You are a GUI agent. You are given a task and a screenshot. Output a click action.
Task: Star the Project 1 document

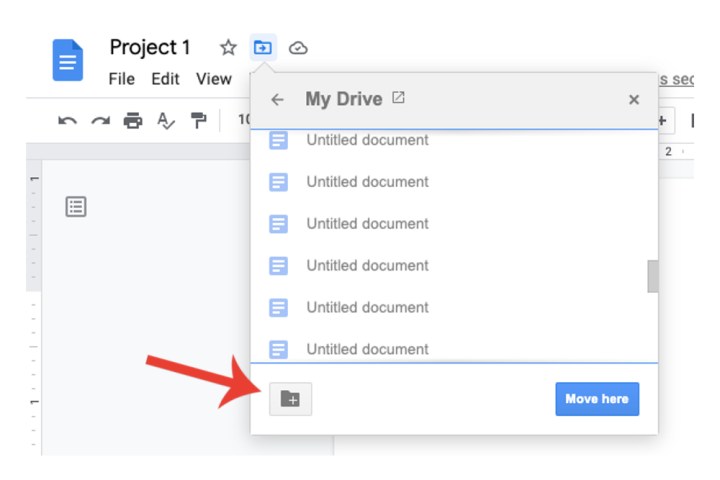click(x=228, y=47)
